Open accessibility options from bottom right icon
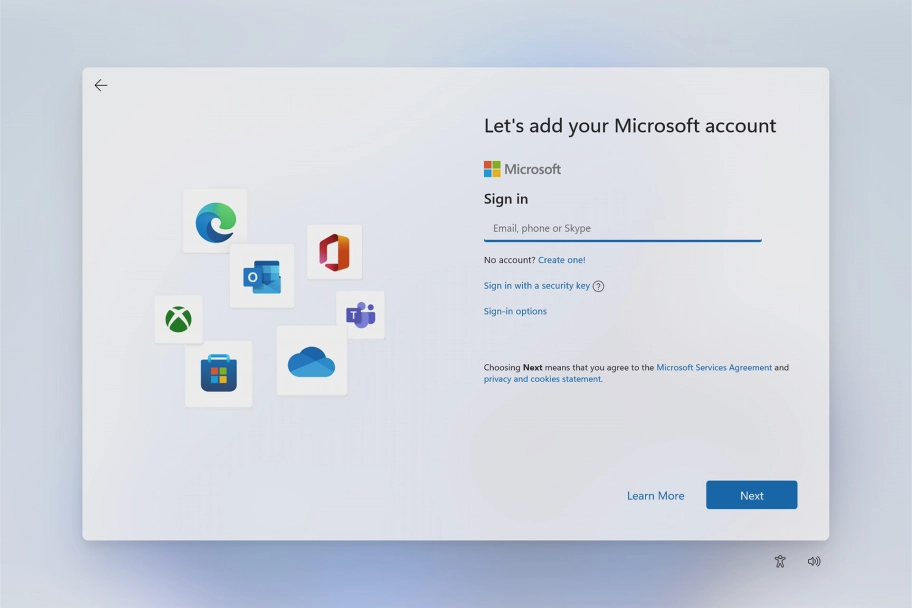The width and height of the screenshot is (912, 608). [780, 561]
